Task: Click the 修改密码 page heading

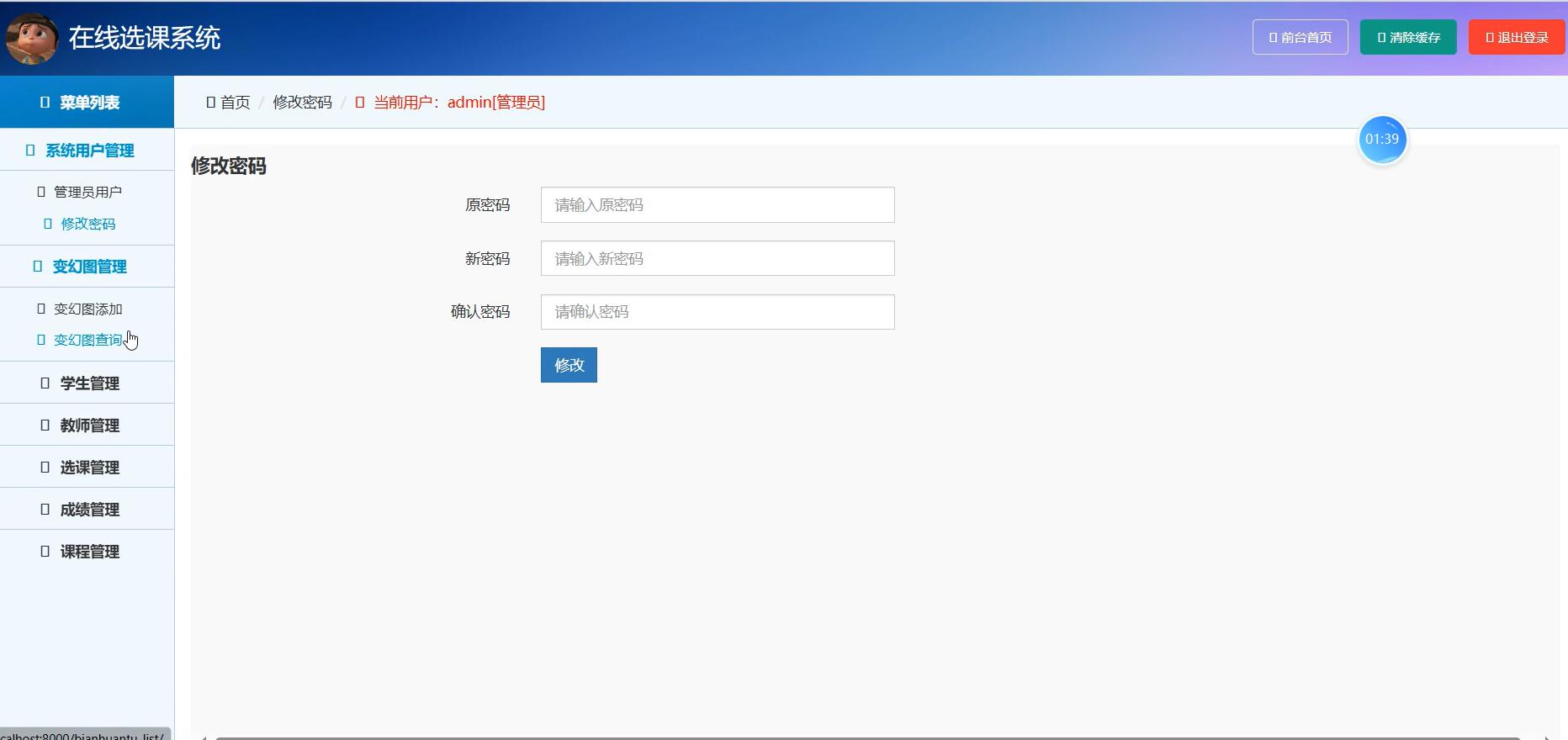Action: (x=229, y=166)
